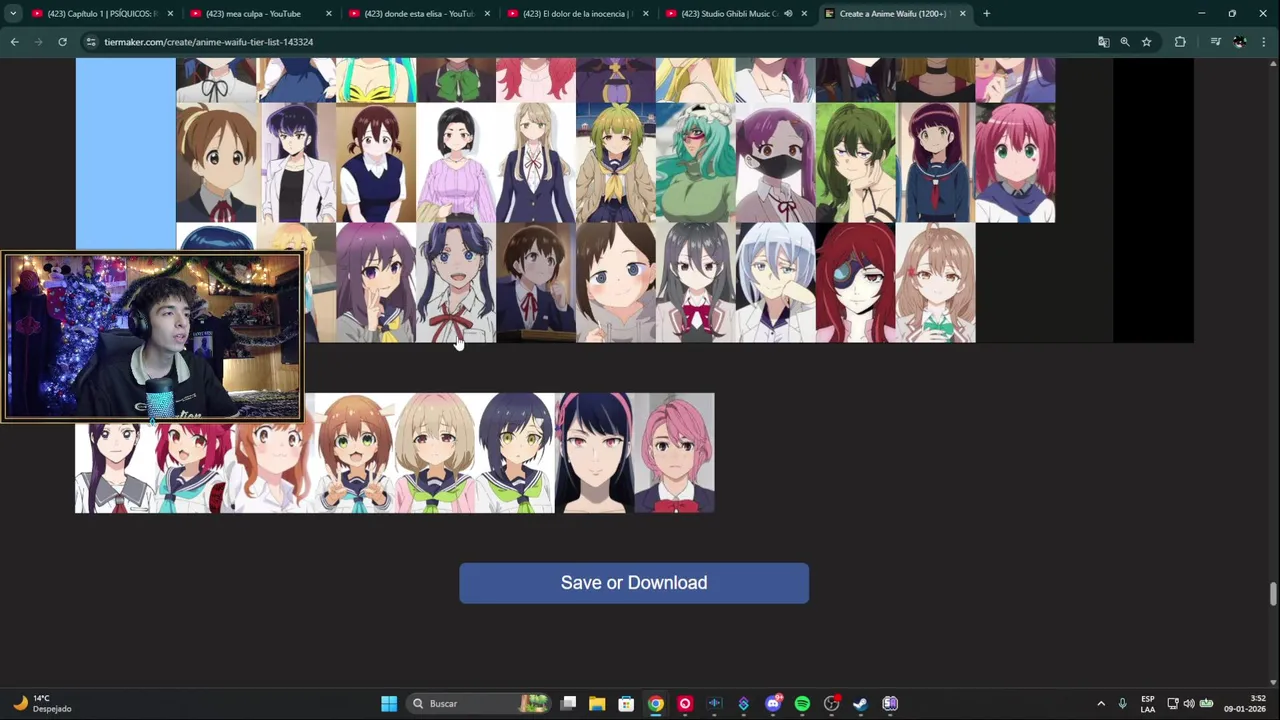Open the volume speaker icon in tray
The width and height of the screenshot is (1280, 720).
(1189, 704)
